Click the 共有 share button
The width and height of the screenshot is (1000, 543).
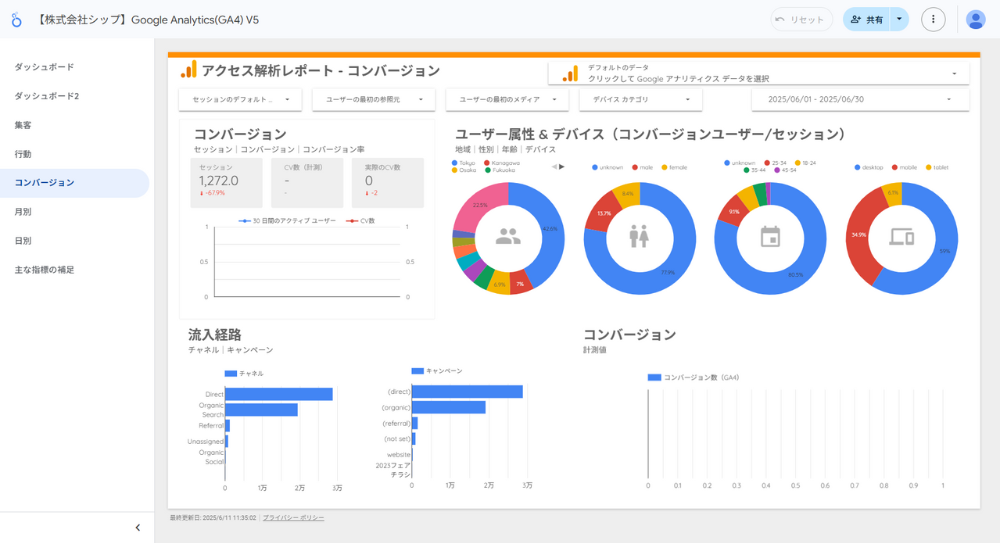tap(867, 20)
